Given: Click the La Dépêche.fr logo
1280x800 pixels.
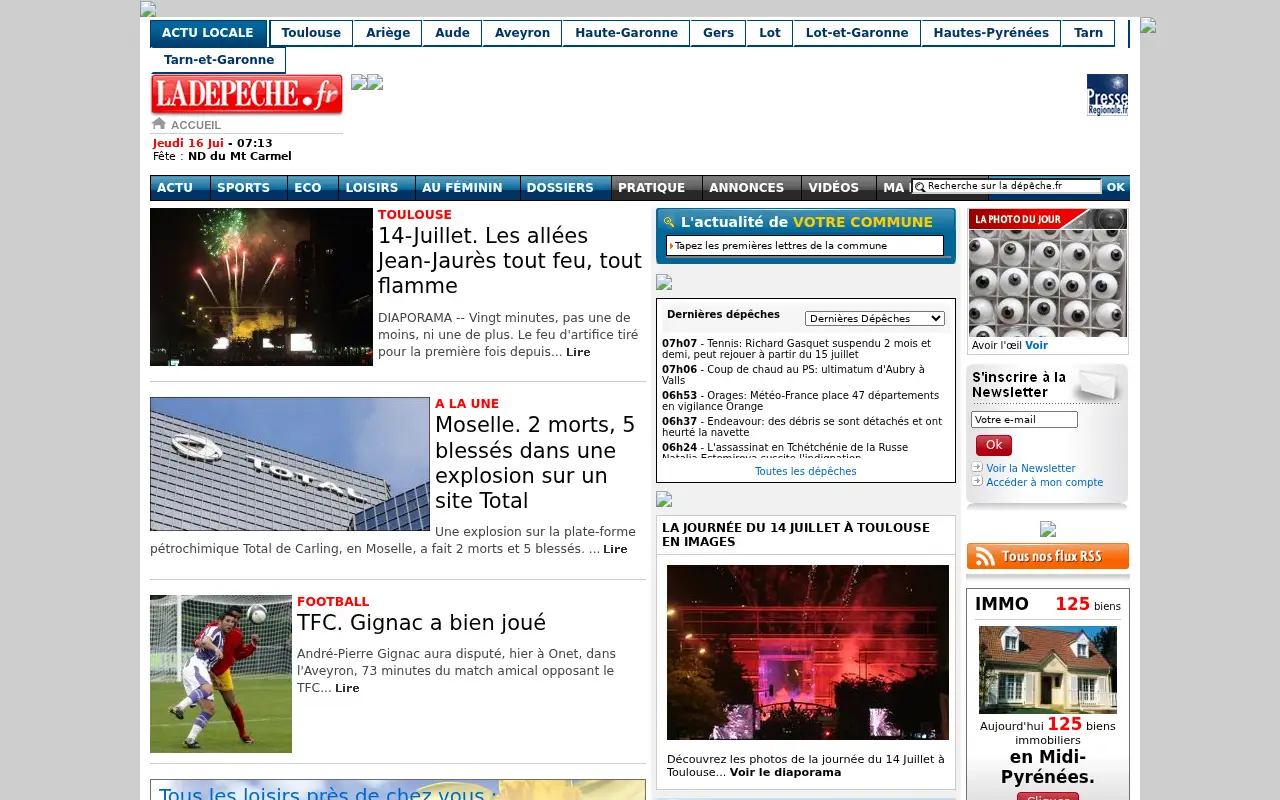Looking at the screenshot, I should (246, 95).
